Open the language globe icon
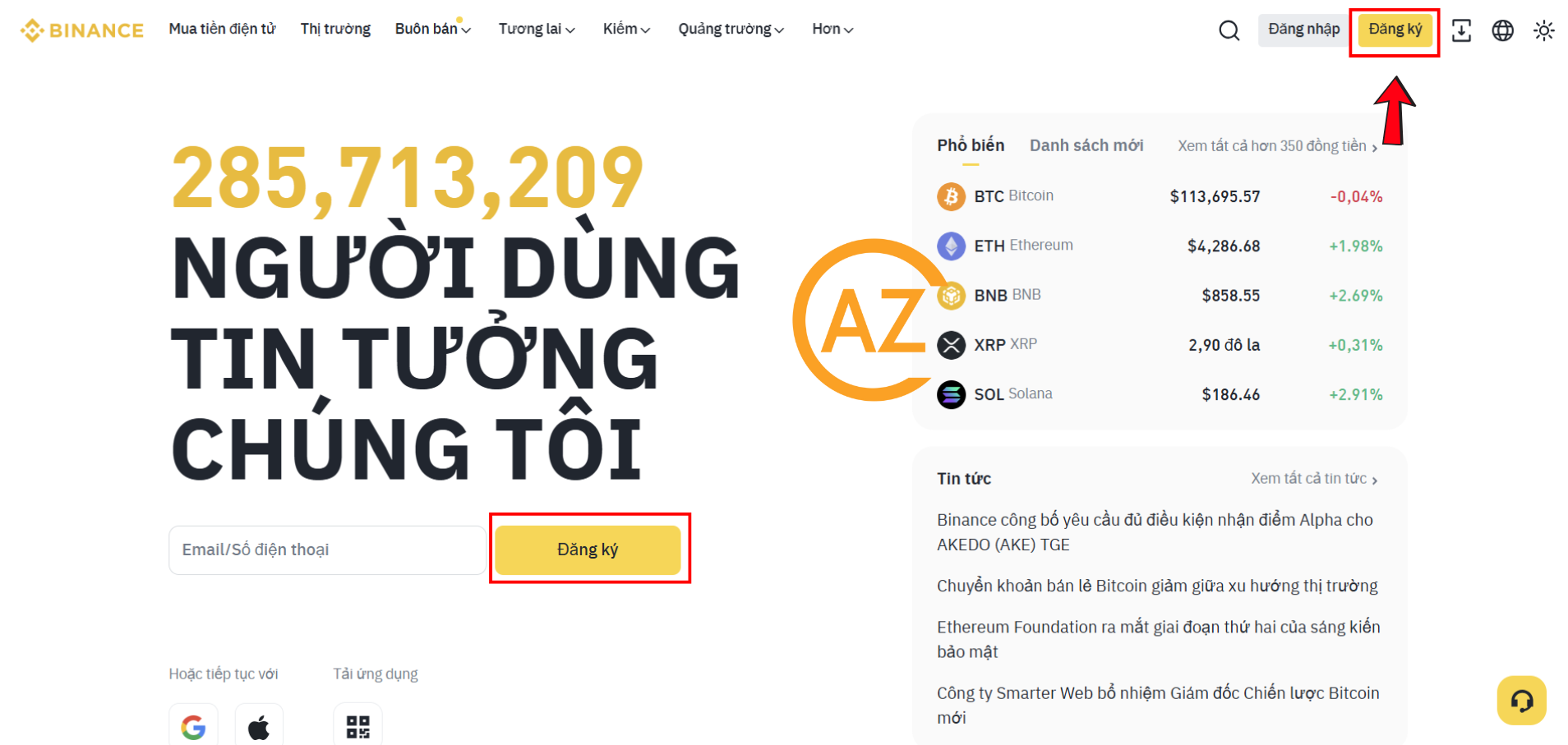 (x=1502, y=30)
